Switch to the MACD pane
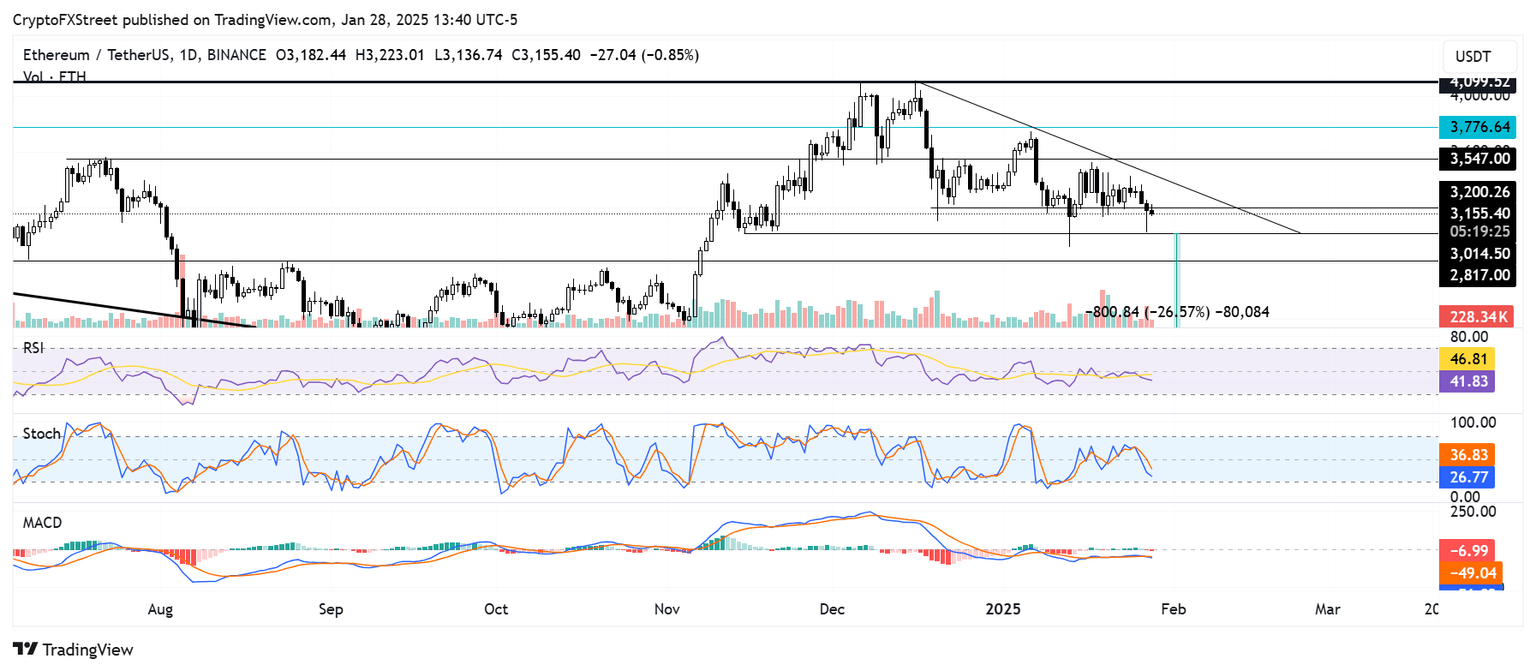This screenshot has height=672, width=1536. 42,522
